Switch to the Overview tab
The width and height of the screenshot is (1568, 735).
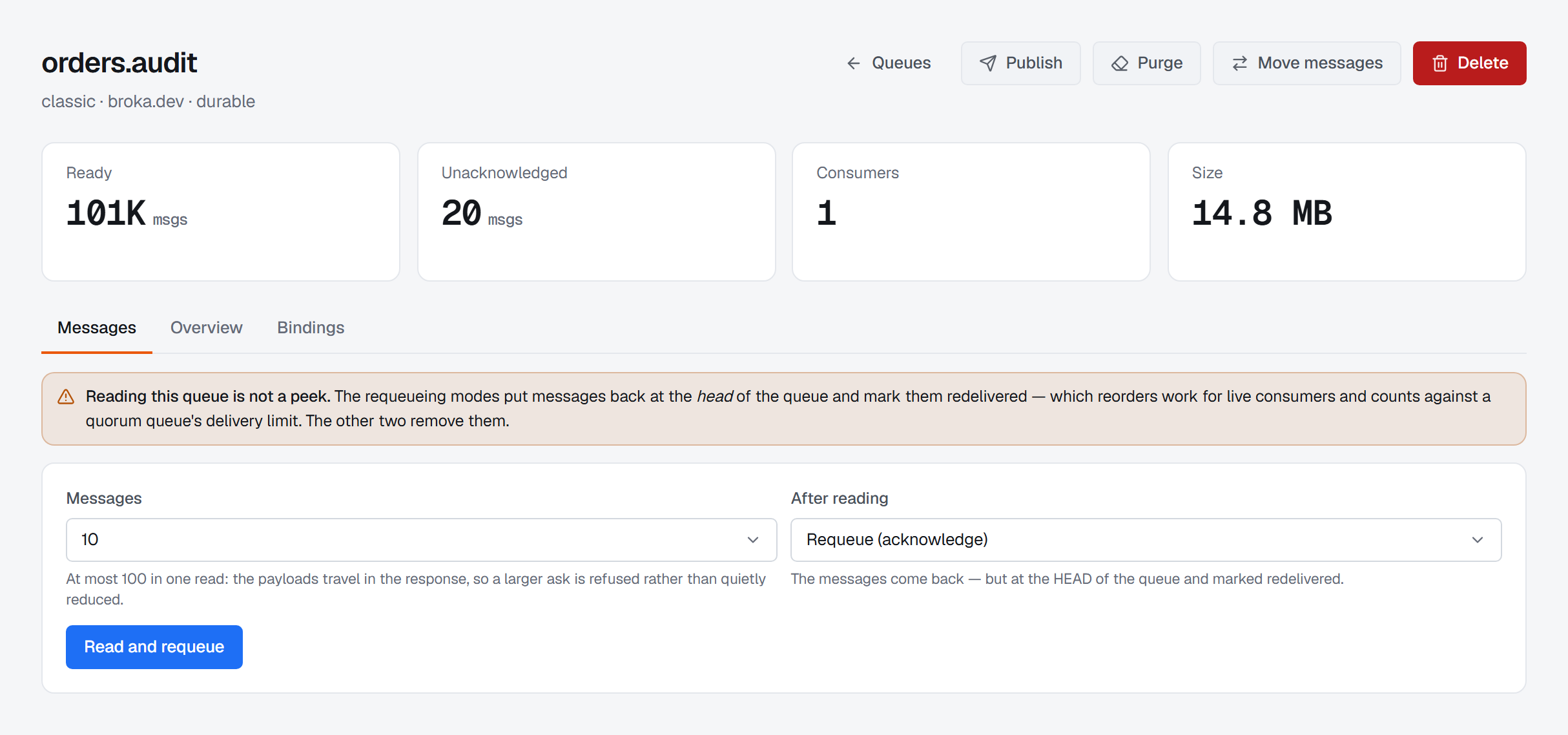coord(207,328)
